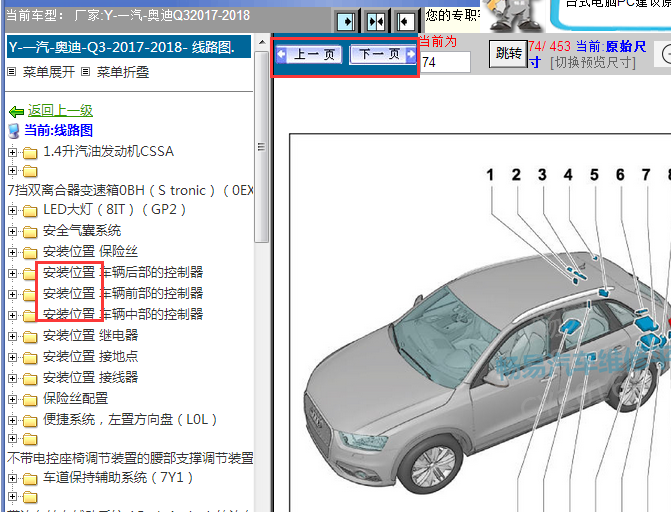Go to next page with 下一页
This screenshot has height=512, width=671.
coord(383,54)
